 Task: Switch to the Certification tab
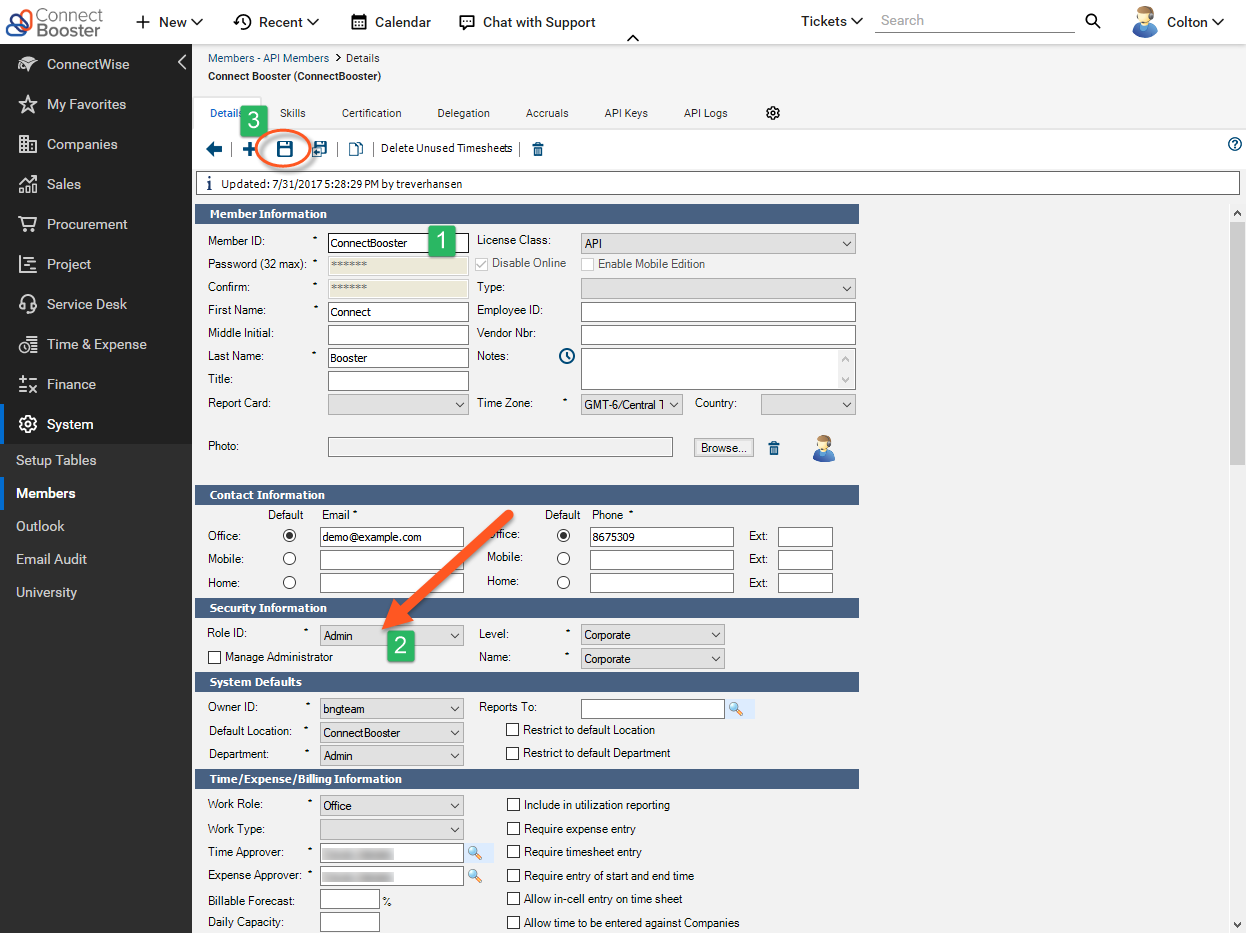click(x=372, y=113)
